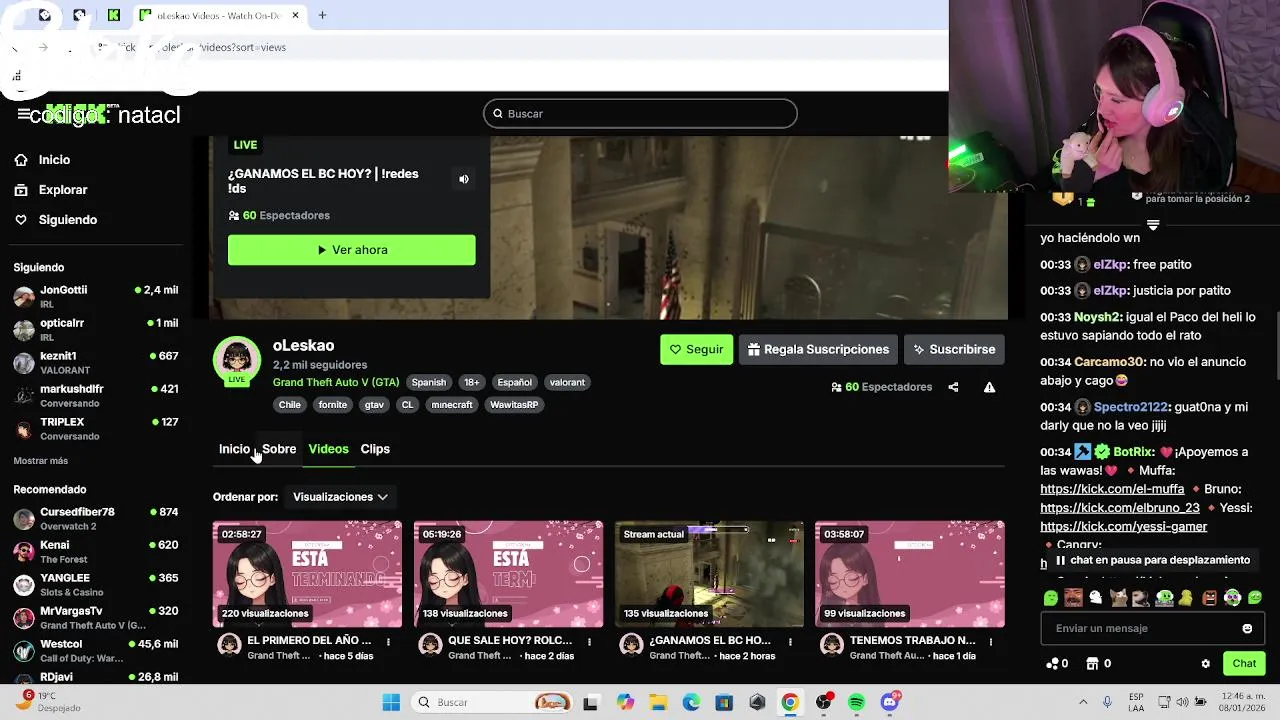
Task: Open the kick.com/el-muffa chat link
Action: (1112, 489)
